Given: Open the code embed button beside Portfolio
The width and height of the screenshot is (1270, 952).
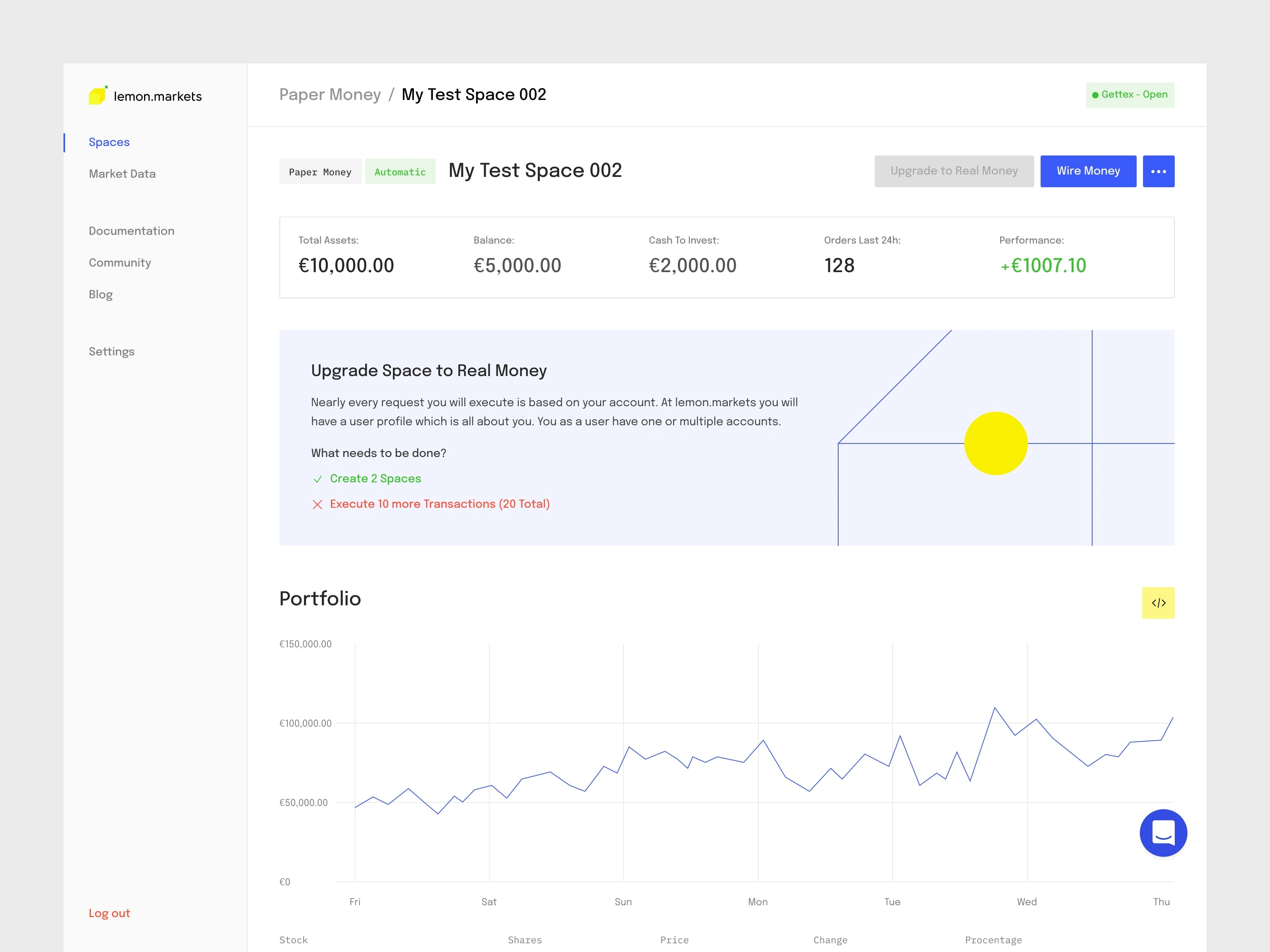Looking at the screenshot, I should (x=1158, y=603).
